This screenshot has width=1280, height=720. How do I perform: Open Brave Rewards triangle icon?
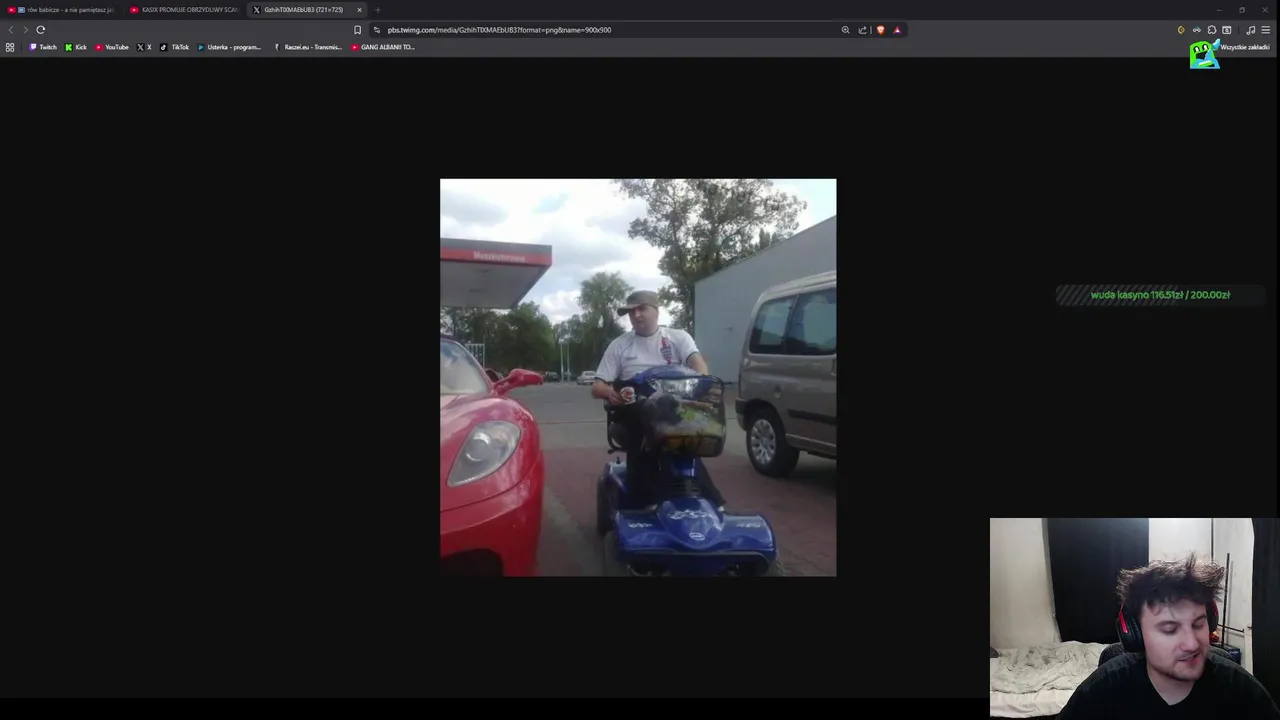(x=897, y=30)
